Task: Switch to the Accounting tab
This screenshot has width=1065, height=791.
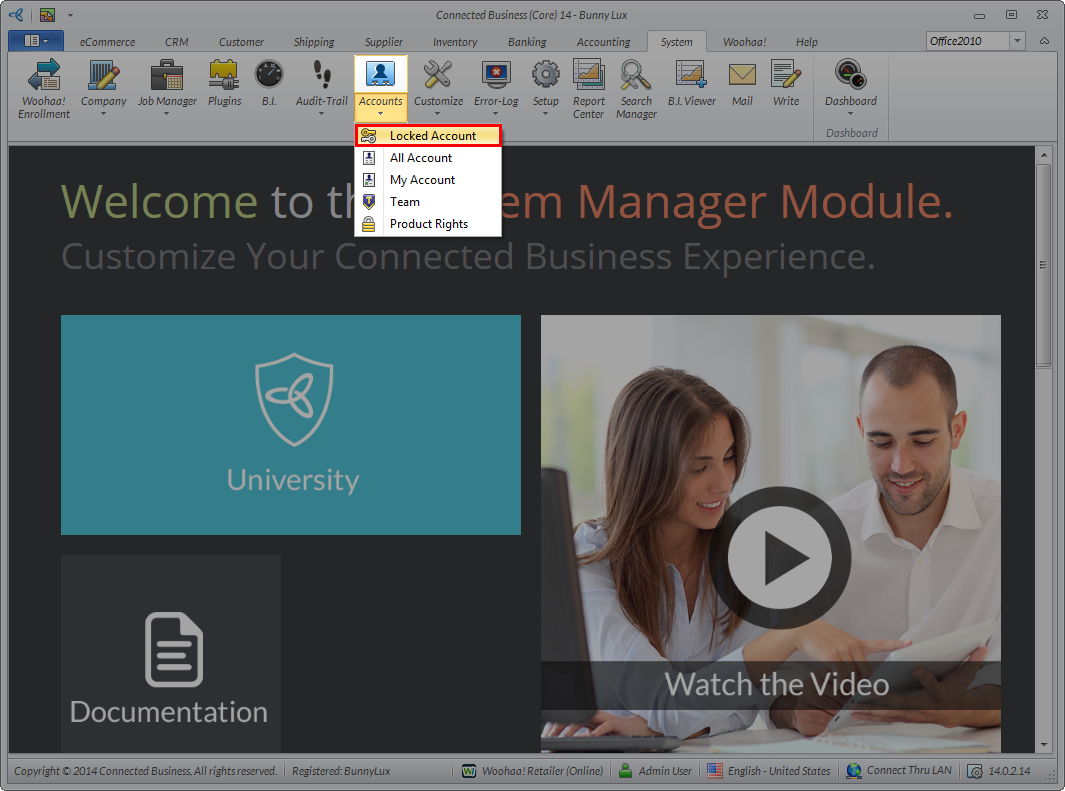Action: click(603, 42)
